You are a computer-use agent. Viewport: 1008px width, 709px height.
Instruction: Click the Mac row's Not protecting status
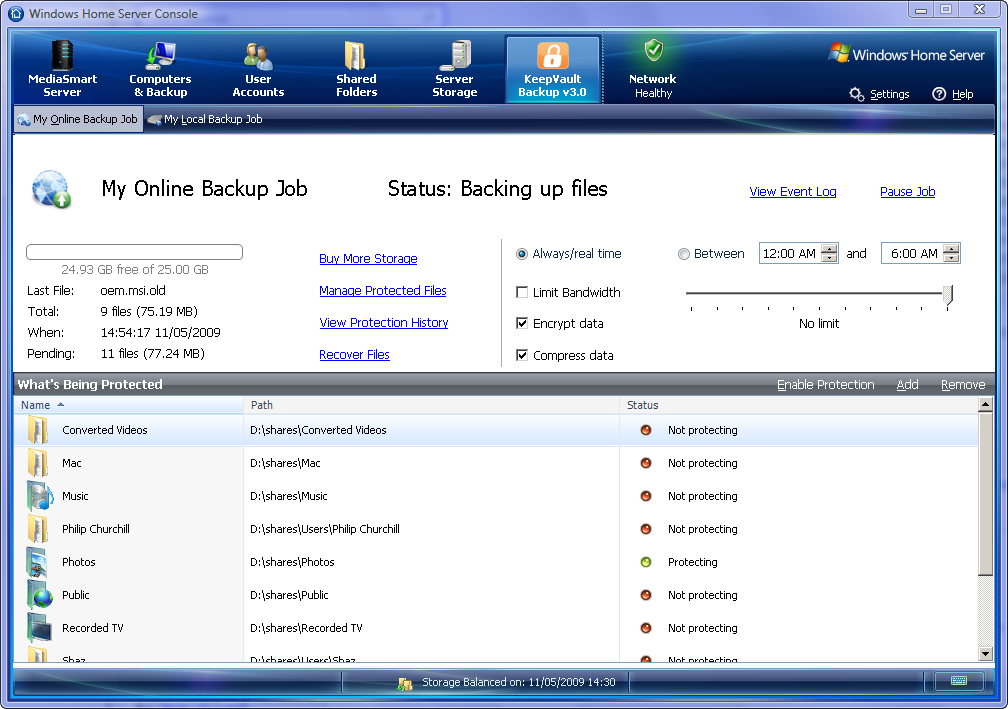click(x=703, y=463)
